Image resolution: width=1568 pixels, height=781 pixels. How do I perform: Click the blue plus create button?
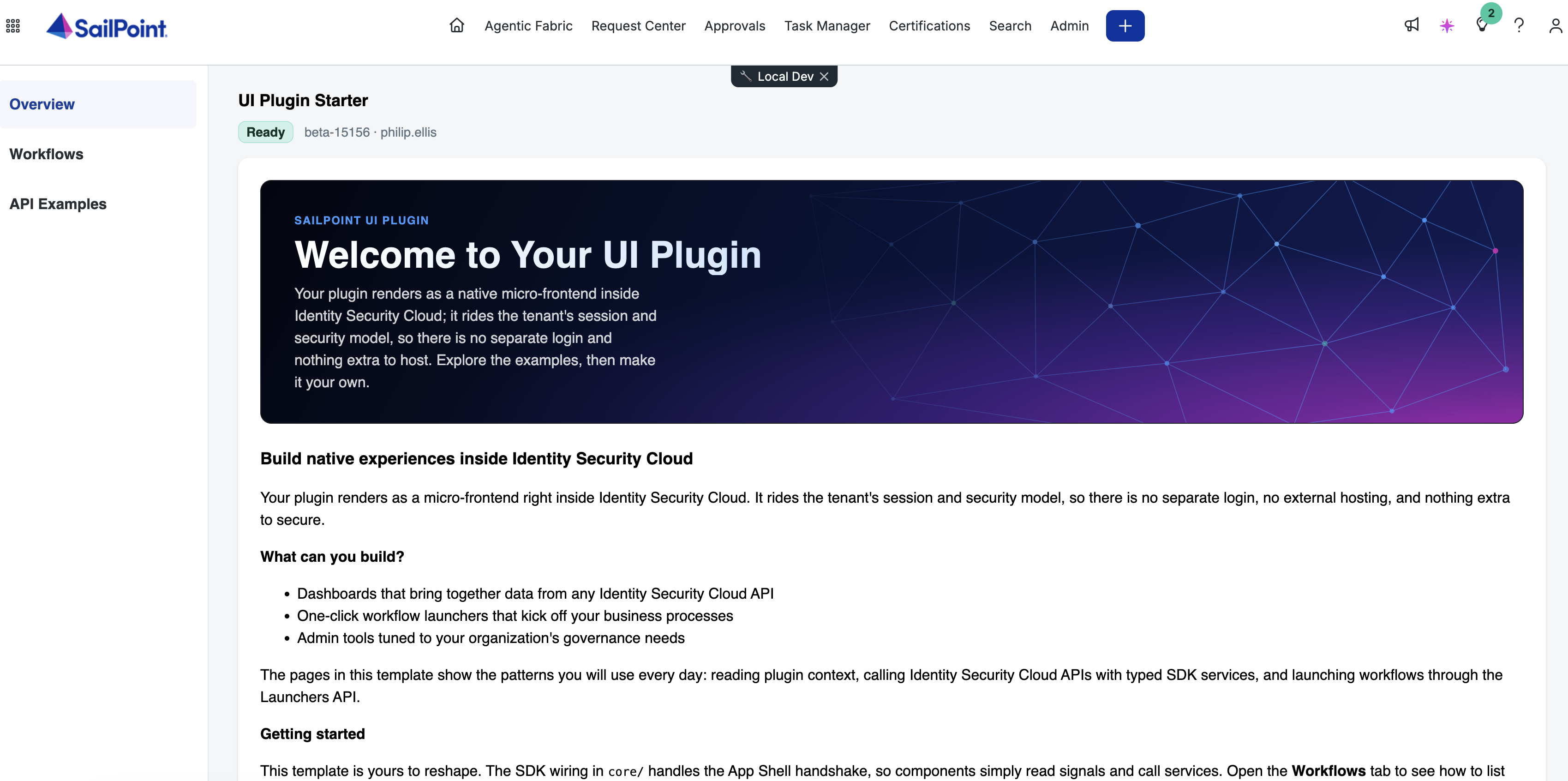[x=1125, y=25]
